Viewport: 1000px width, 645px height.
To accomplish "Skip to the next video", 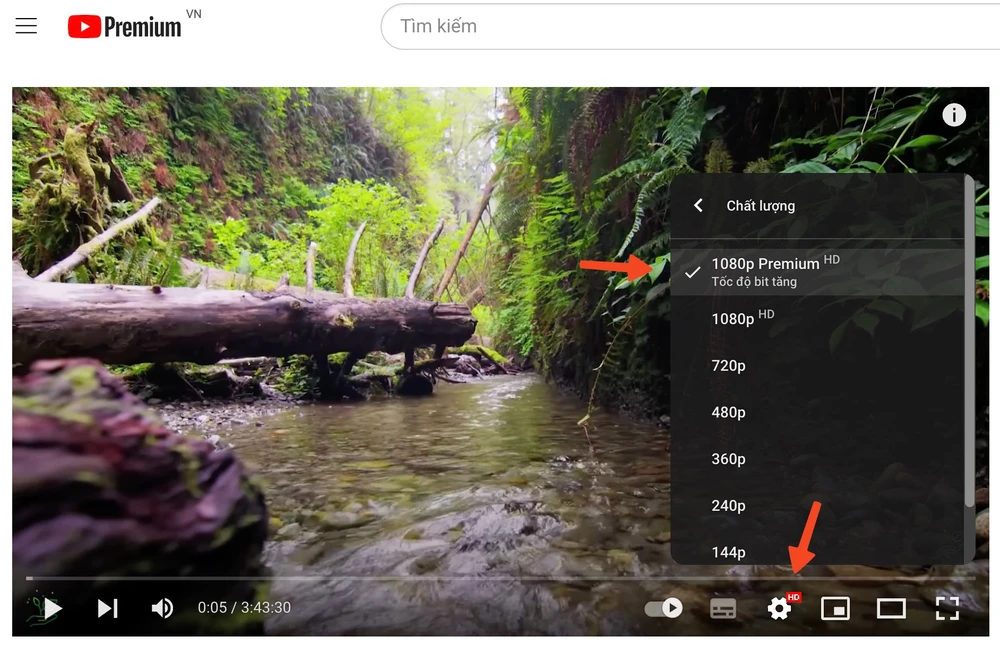I will point(107,607).
